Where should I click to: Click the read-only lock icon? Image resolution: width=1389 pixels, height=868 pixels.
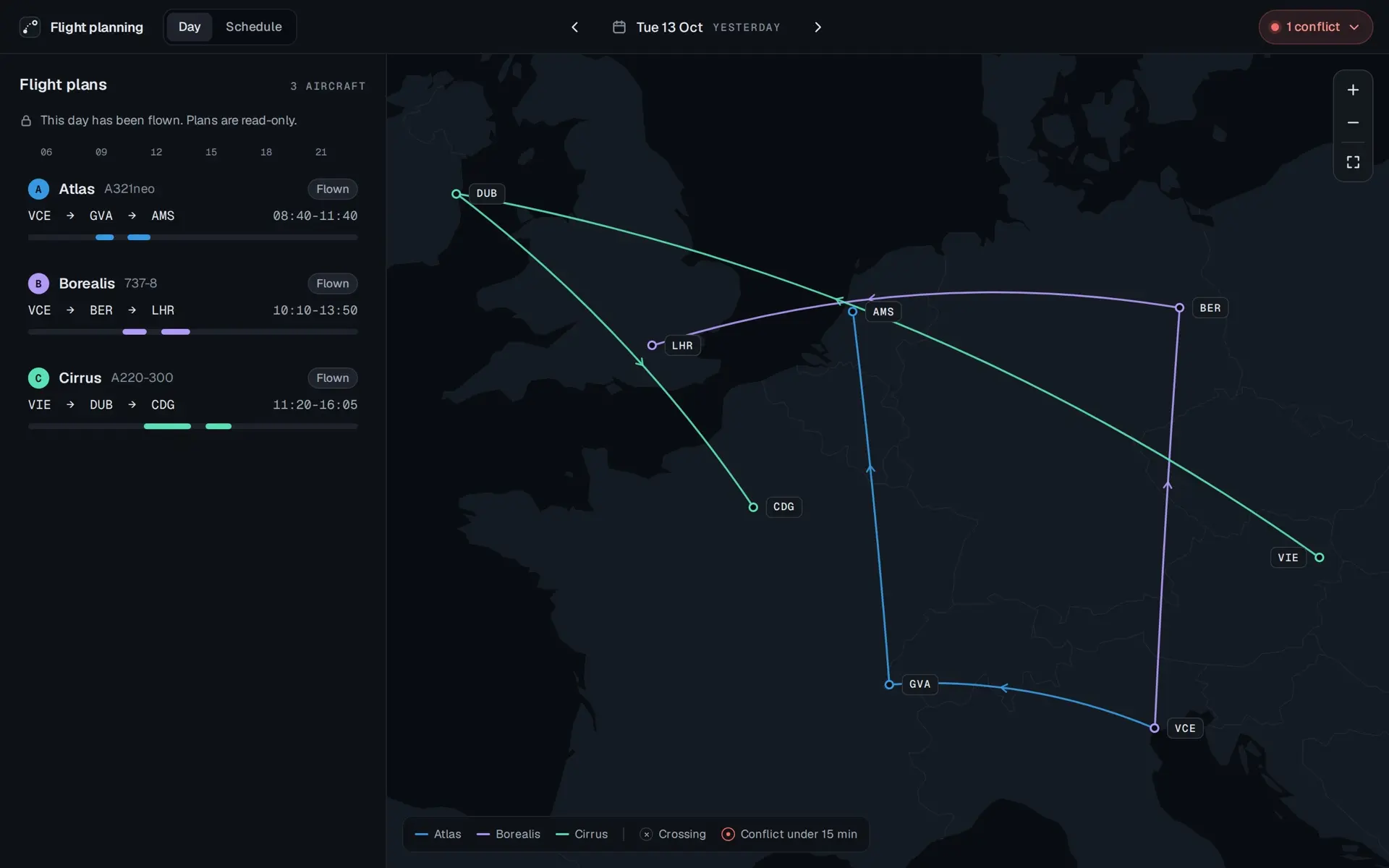point(26,121)
